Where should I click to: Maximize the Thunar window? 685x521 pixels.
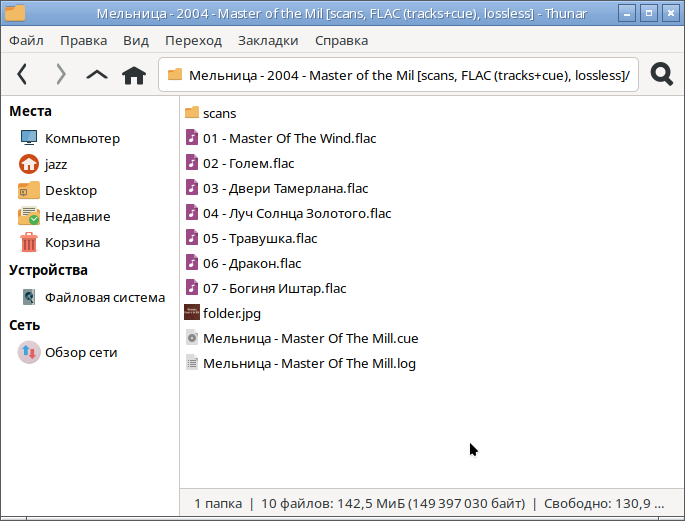[649, 13]
